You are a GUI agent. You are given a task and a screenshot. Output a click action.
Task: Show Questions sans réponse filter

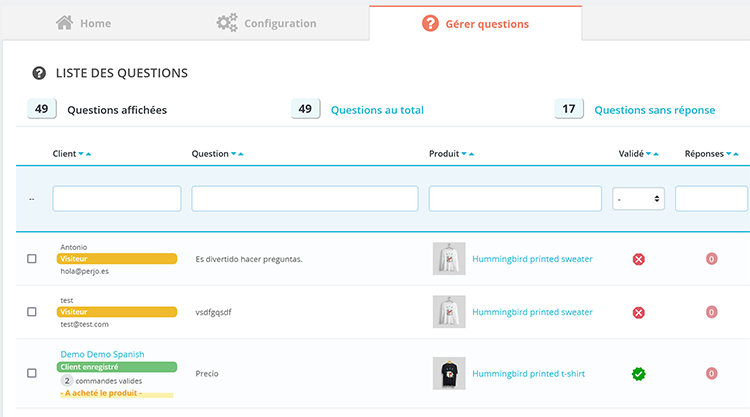[x=654, y=110]
